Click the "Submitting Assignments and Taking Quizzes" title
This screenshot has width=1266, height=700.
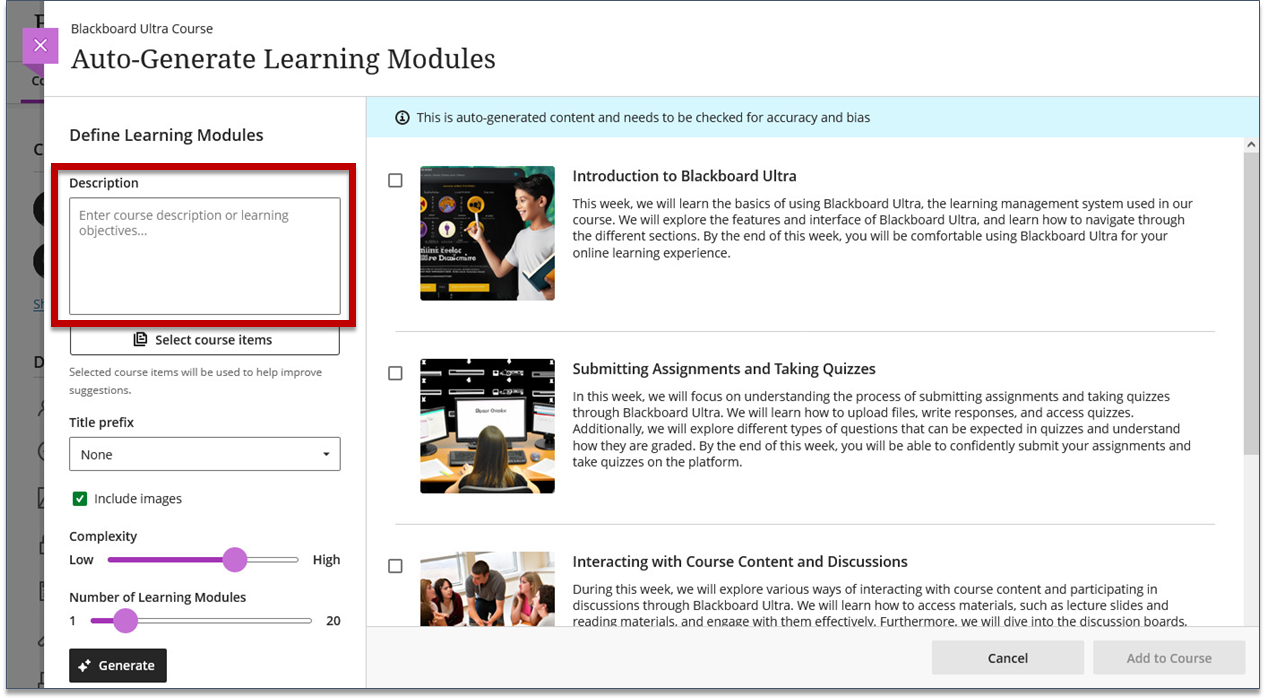pyautogui.click(x=724, y=369)
